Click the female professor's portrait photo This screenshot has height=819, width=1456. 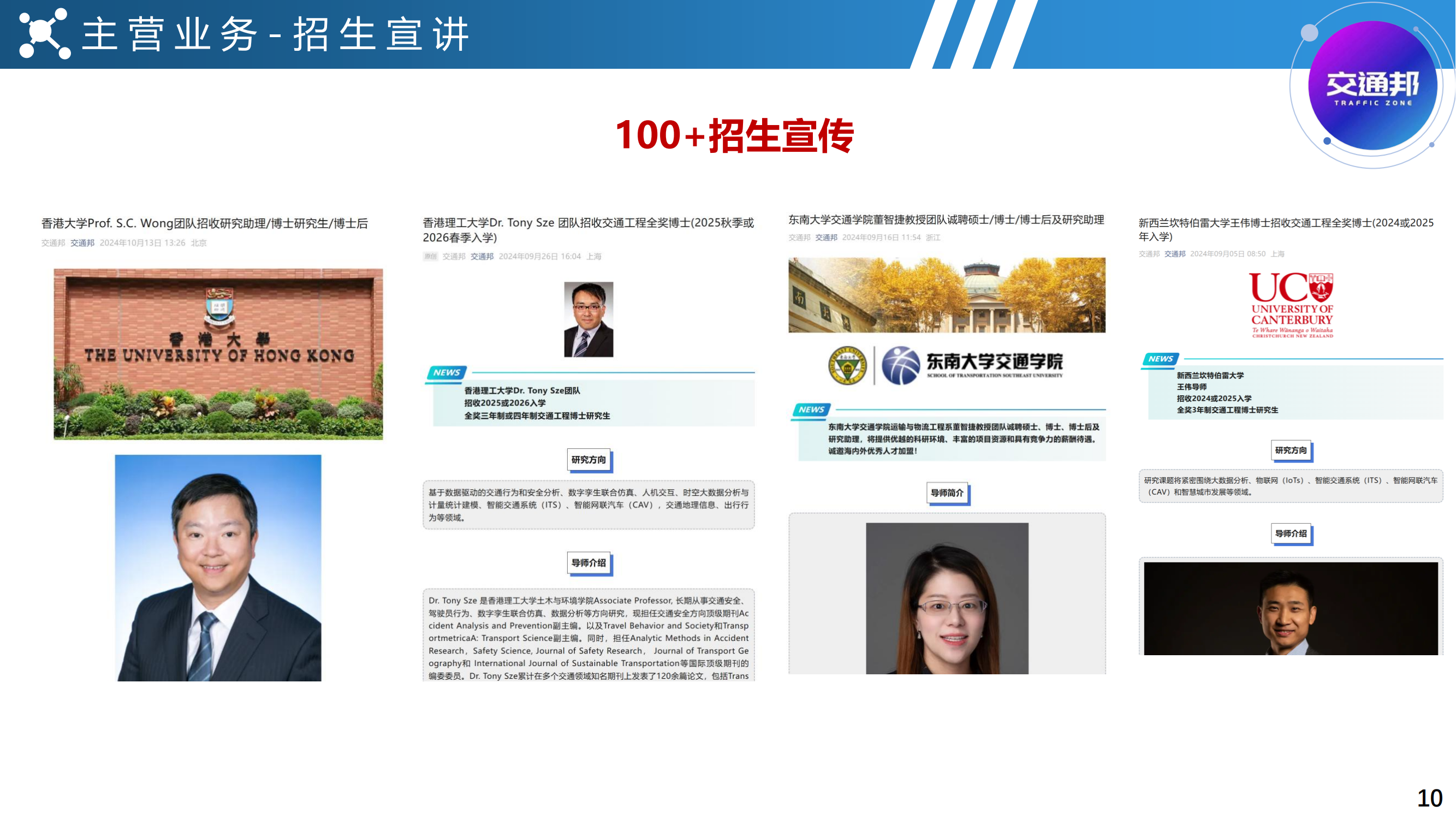tap(947, 598)
